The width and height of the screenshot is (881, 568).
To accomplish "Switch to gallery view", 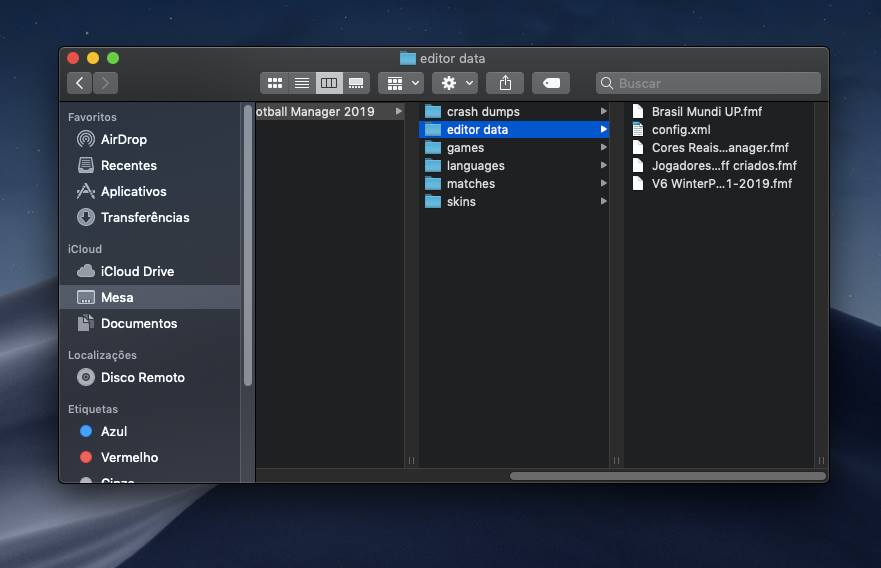I will [x=356, y=83].
